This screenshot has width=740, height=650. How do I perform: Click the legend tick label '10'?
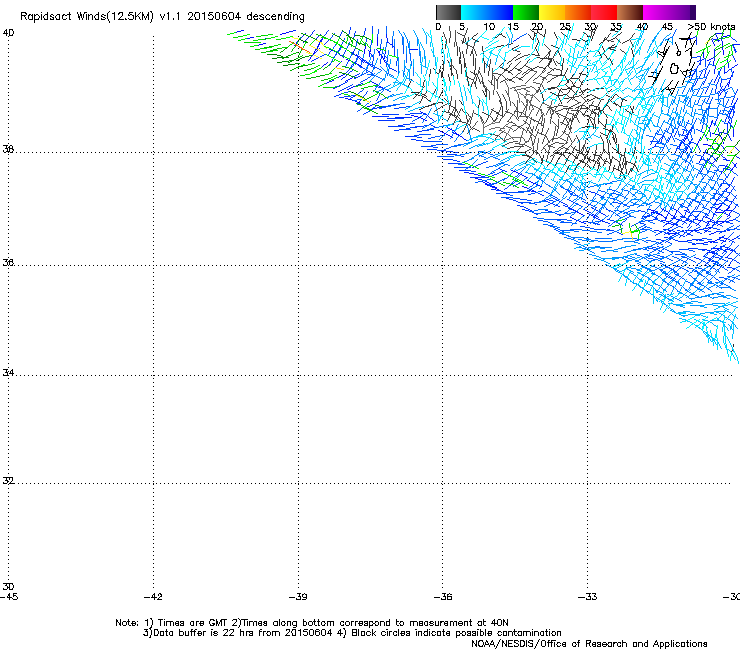489,27
